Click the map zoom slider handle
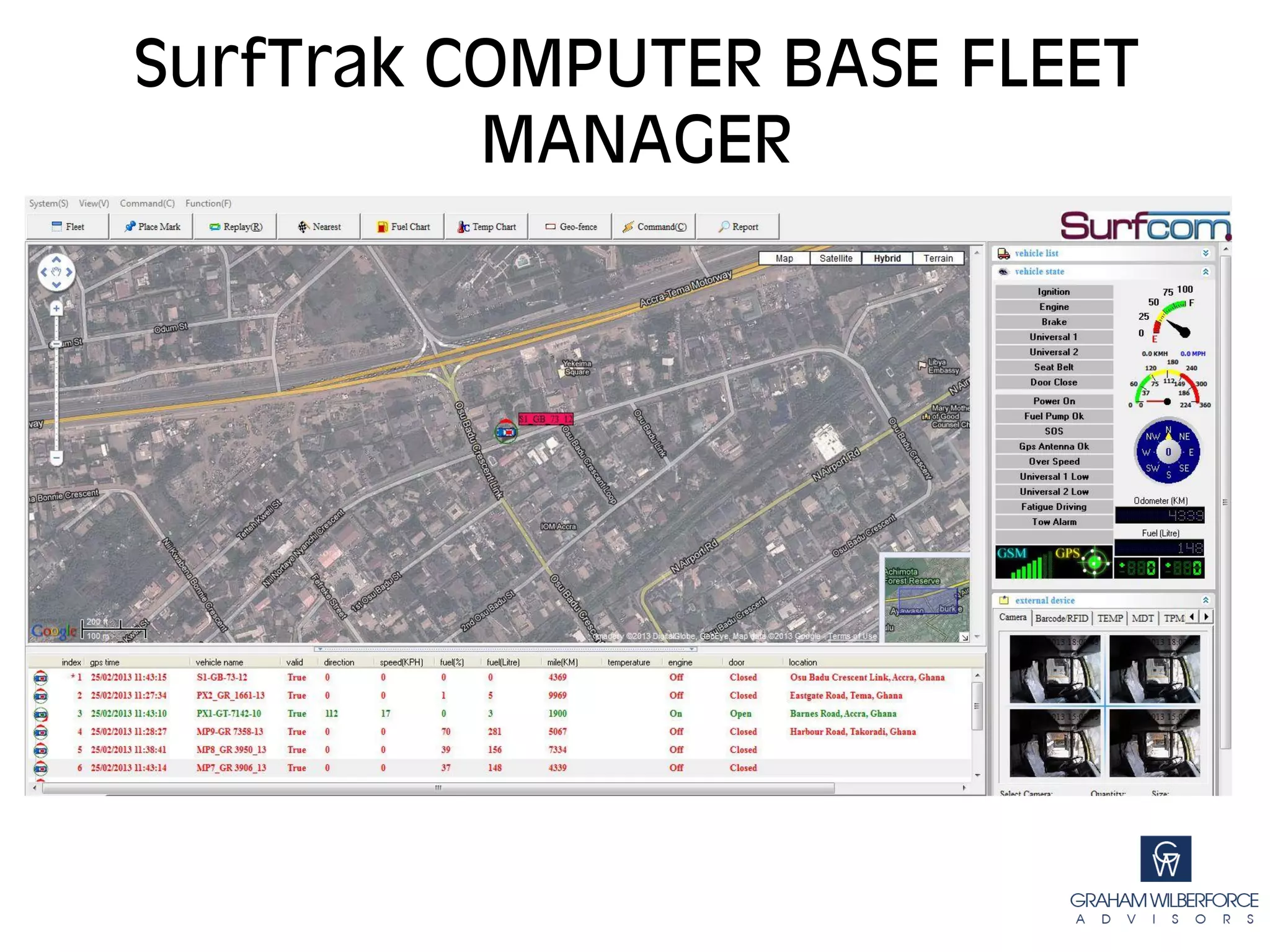1270x952 pixels. coord(56,344)
